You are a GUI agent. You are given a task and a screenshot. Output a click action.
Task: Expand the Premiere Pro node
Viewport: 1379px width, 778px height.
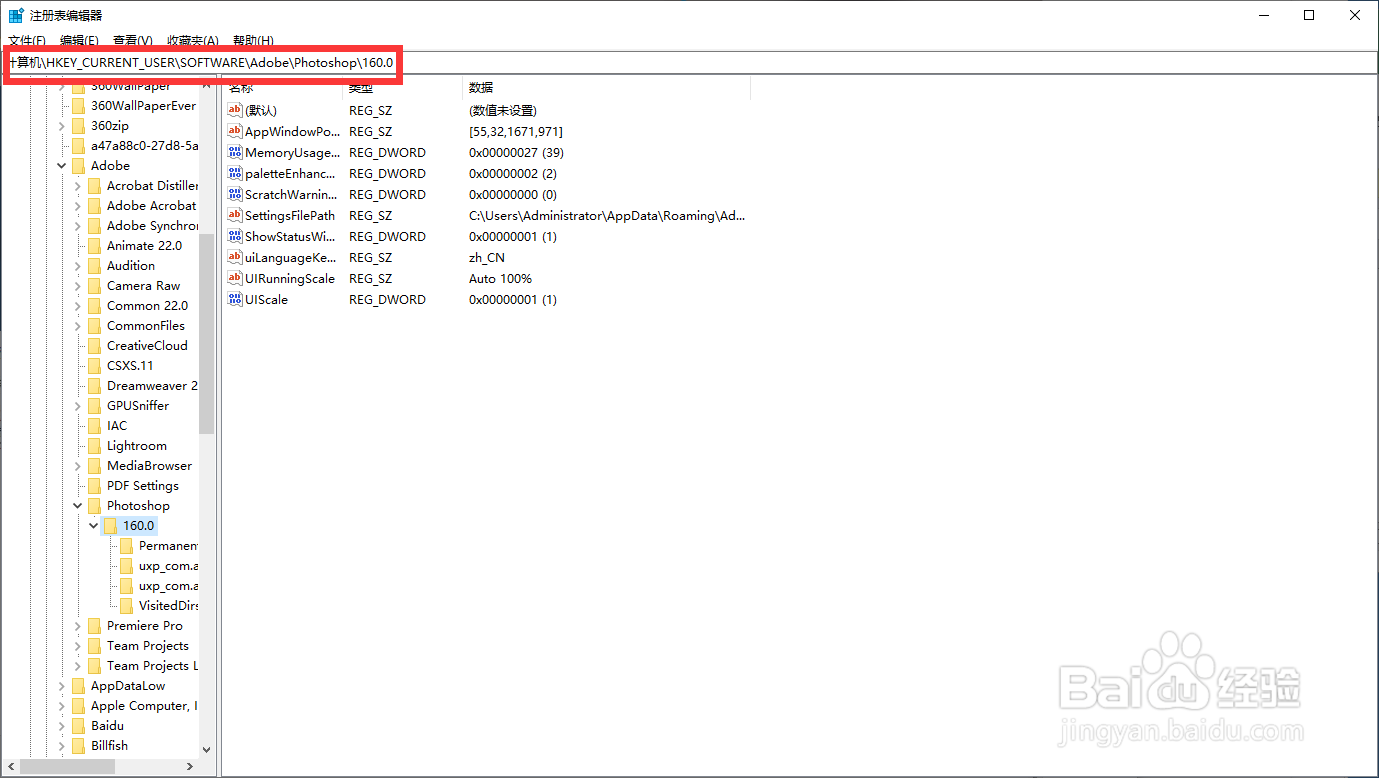point(78,626)
